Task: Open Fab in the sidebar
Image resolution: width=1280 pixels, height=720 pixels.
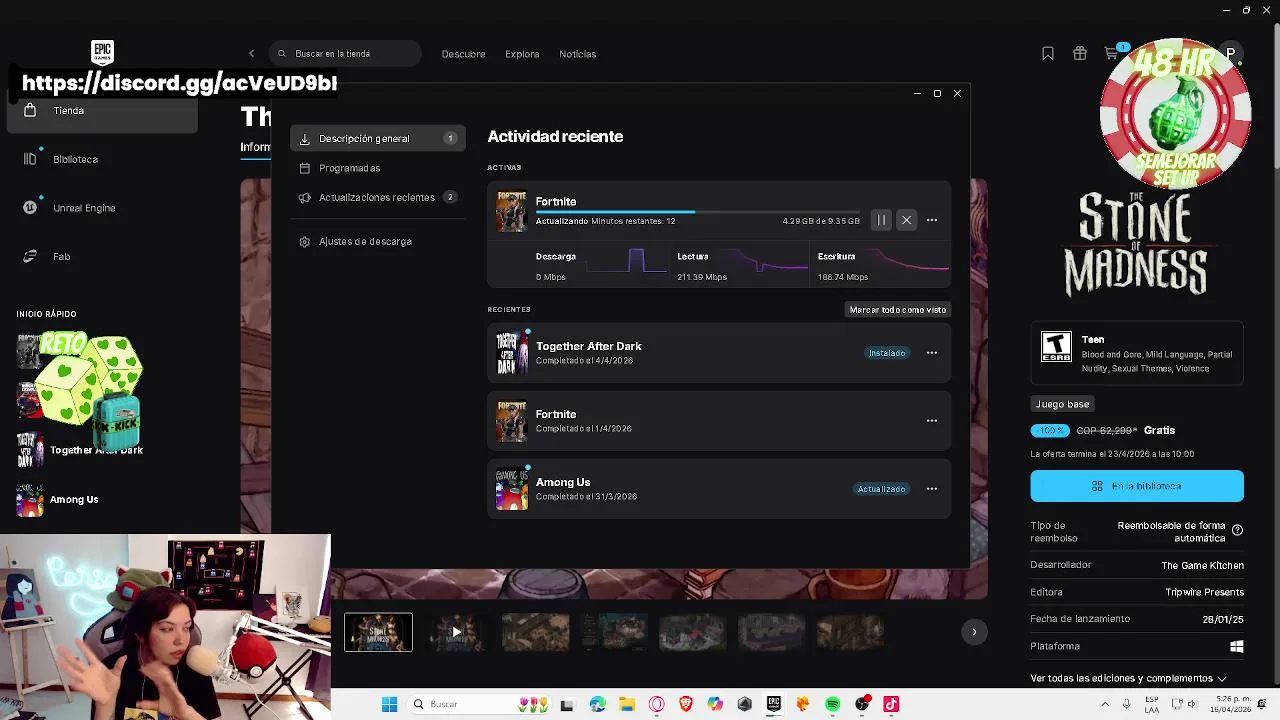Action: point(102,257)
